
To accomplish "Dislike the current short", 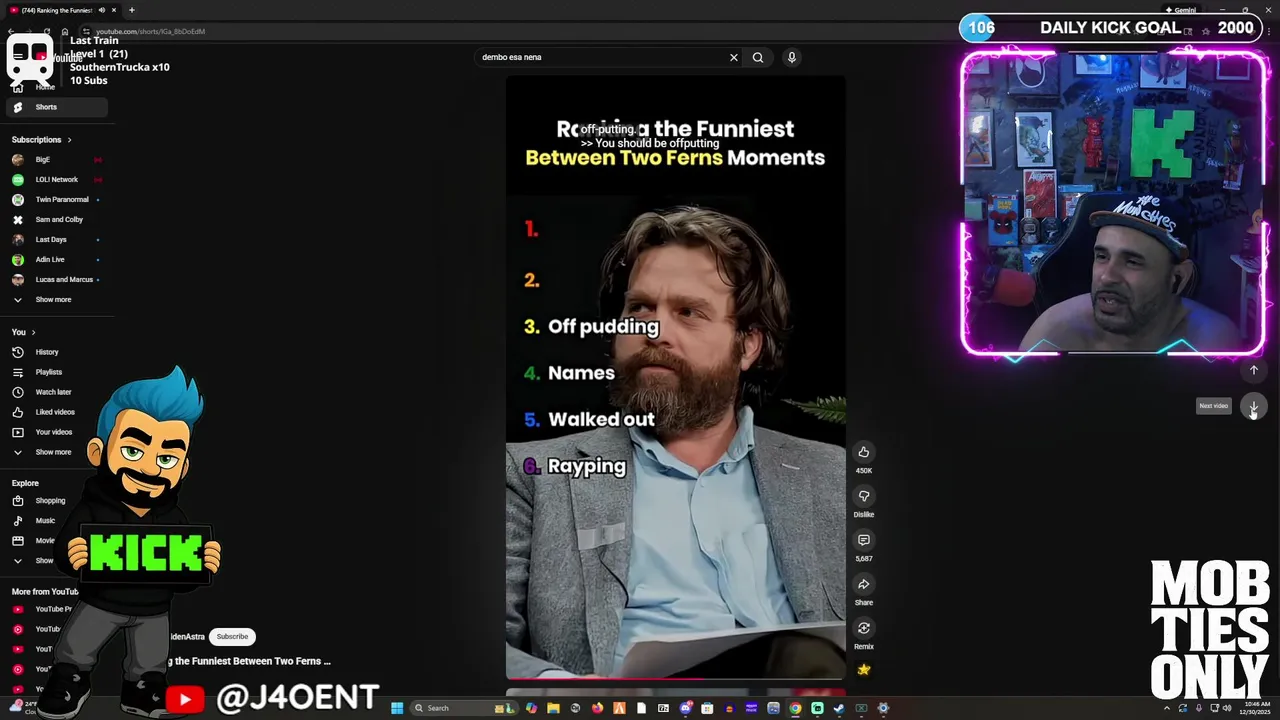I will click(864, 496).
